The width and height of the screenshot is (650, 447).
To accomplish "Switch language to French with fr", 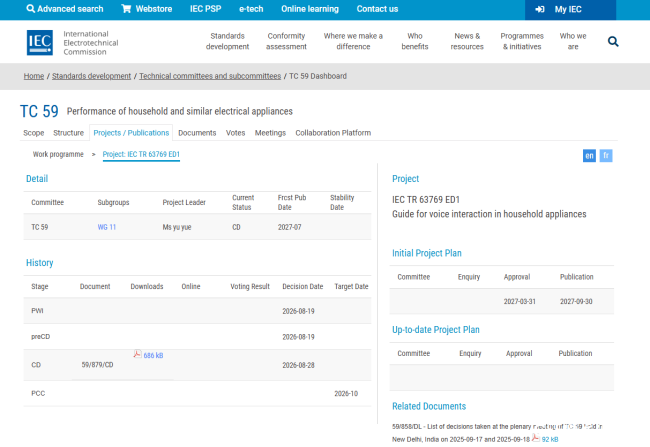I will point(606,155).
